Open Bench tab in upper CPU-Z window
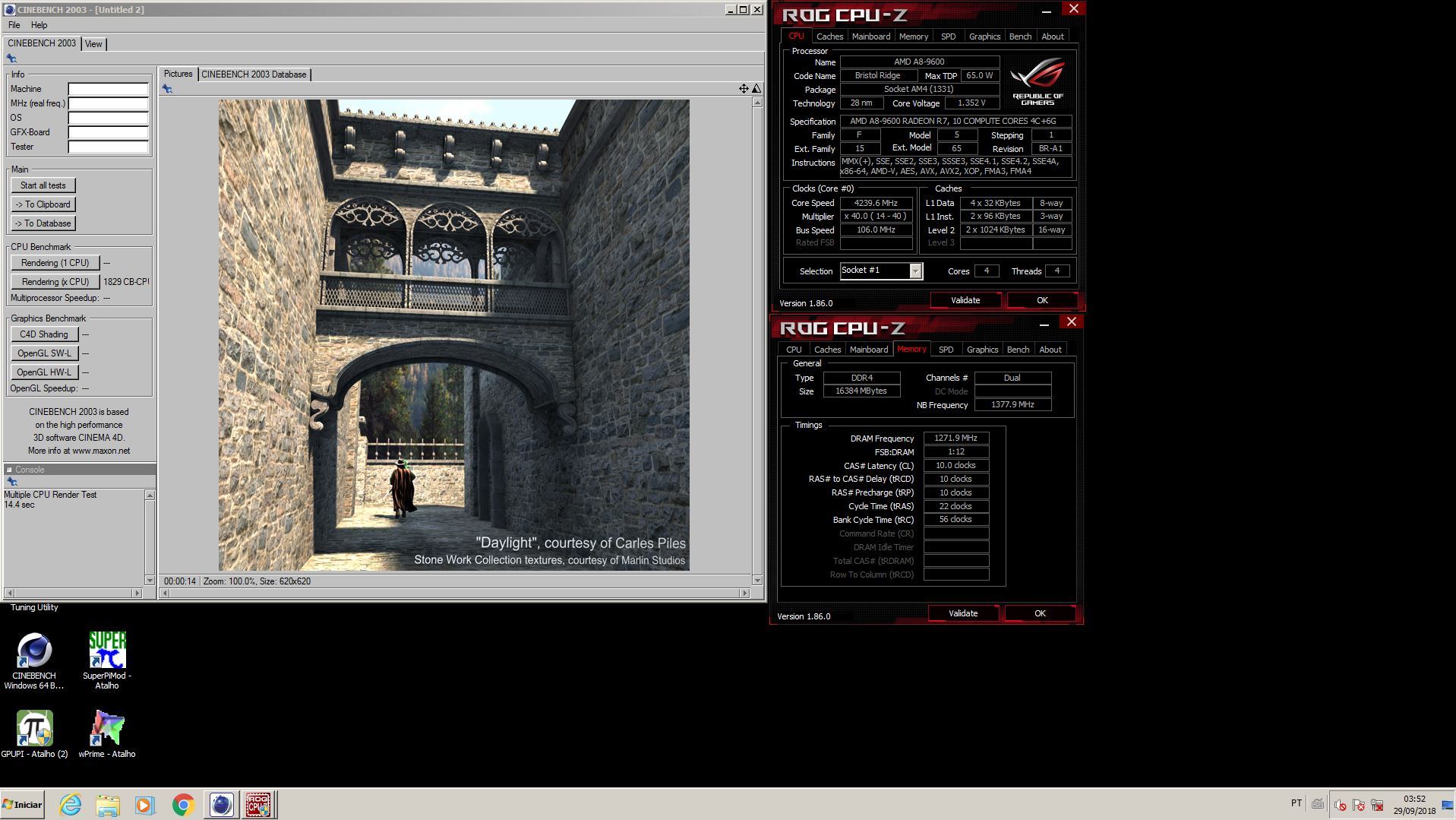Viewport: 1456px width, 820px height. click(x=1020, y=36)
